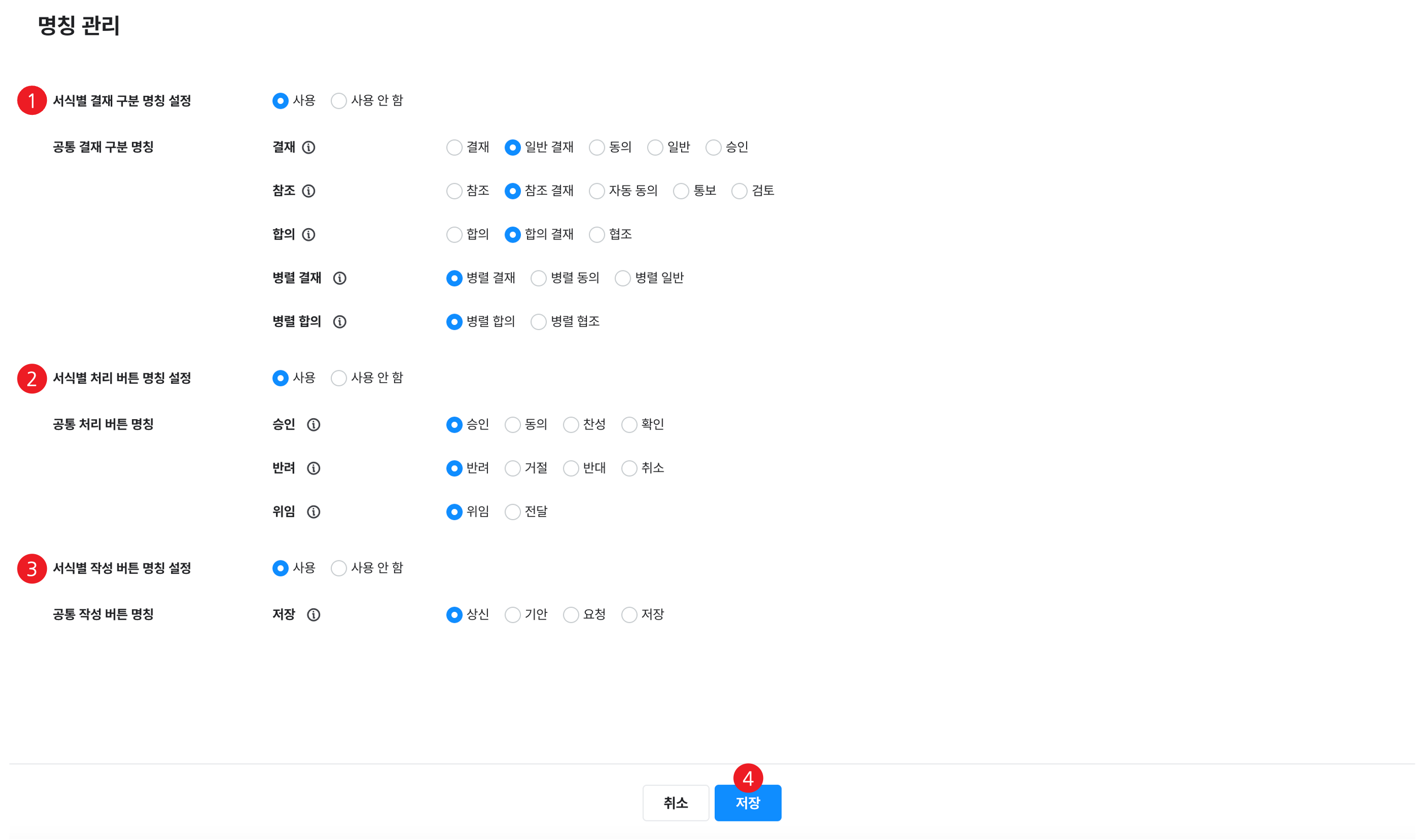Image resolution: width=1417 pixels, height=840 pixels.
Task: Pick 거절 option in 반려 row
Action: (x=513, y=469)
